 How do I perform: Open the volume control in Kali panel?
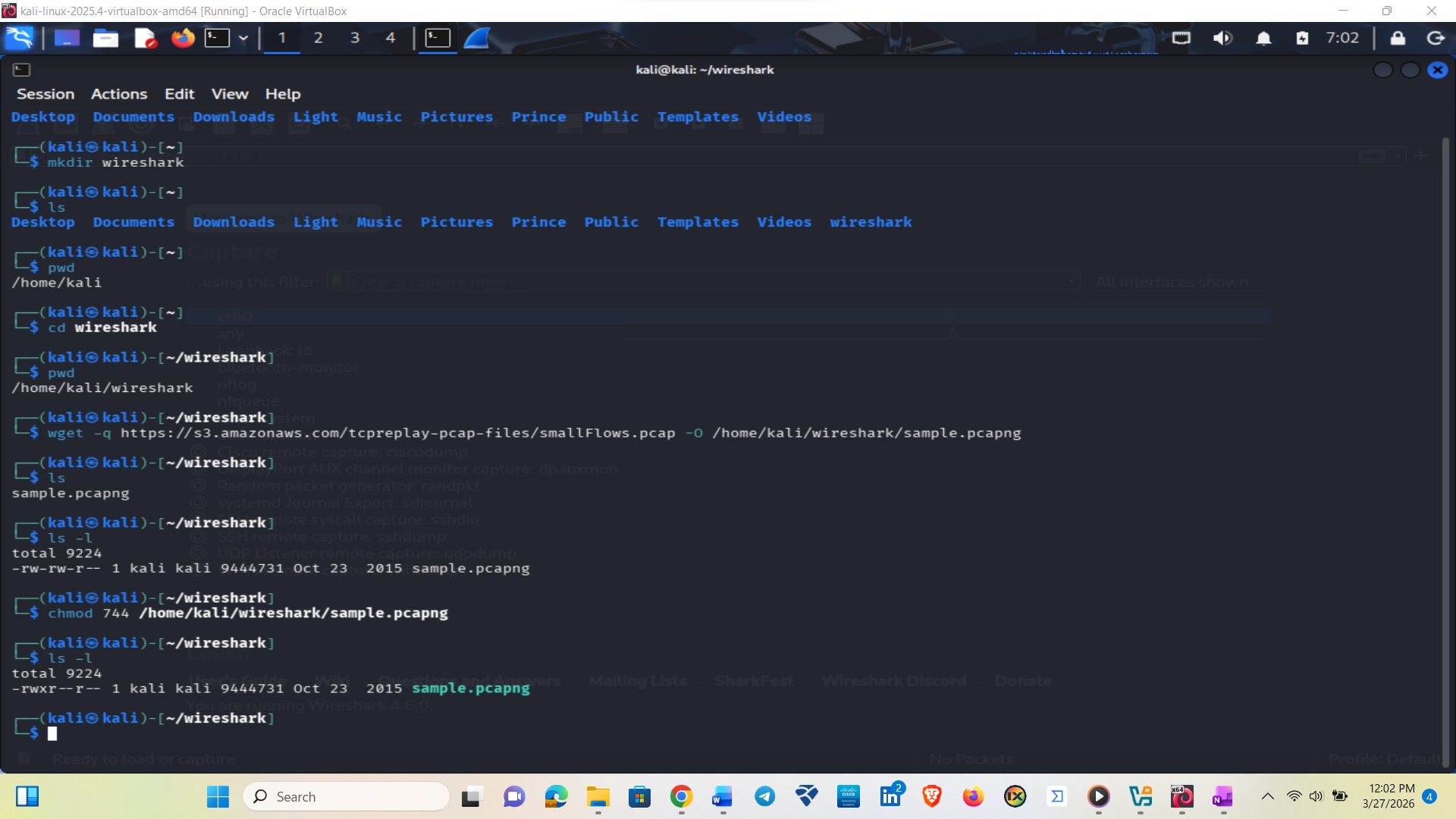(x=1222, y=38)
